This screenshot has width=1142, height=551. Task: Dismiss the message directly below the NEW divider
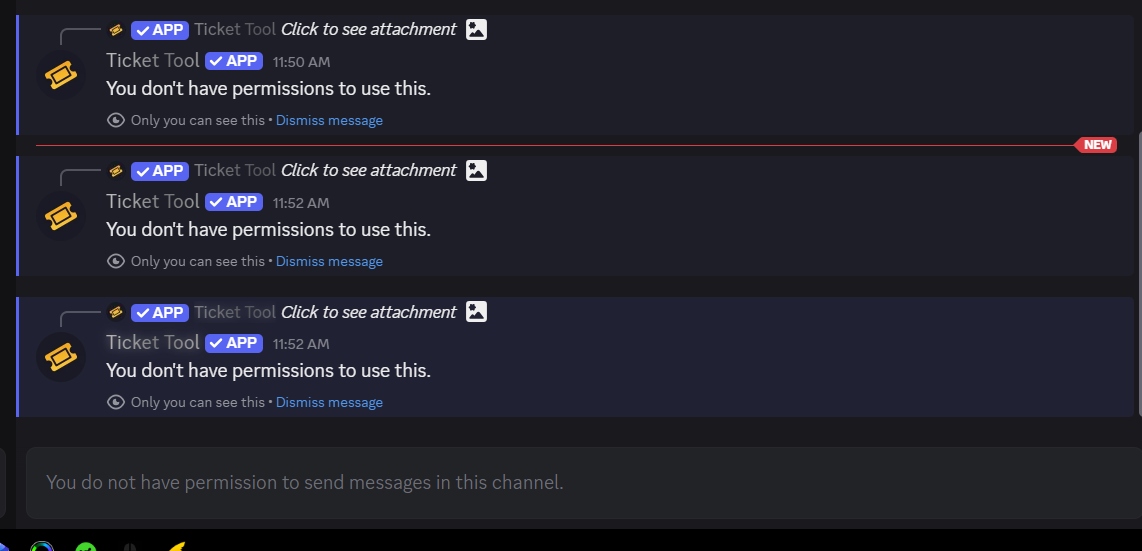(329, 261)
